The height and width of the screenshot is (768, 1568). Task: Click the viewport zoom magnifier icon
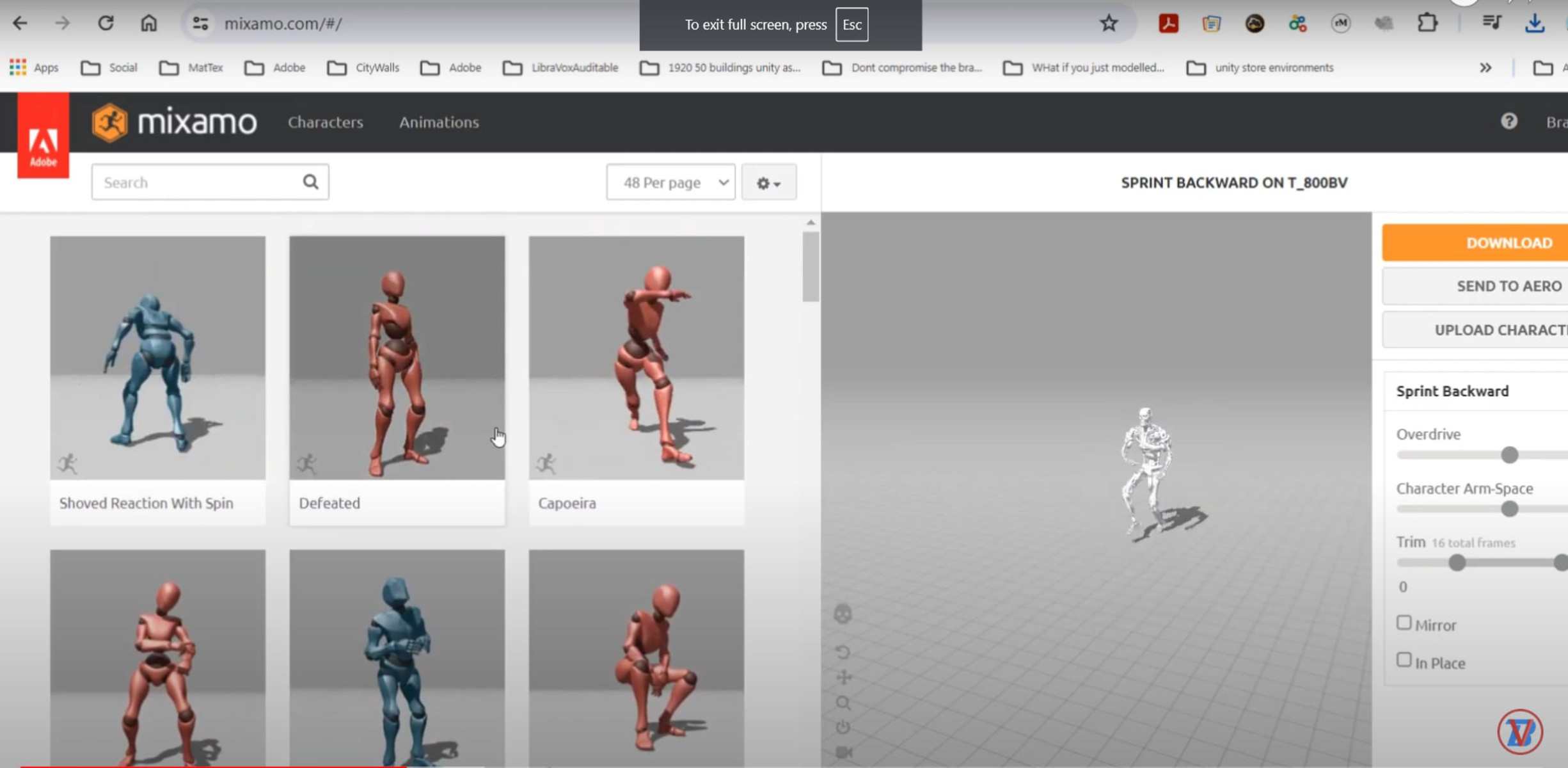[843, 703]
